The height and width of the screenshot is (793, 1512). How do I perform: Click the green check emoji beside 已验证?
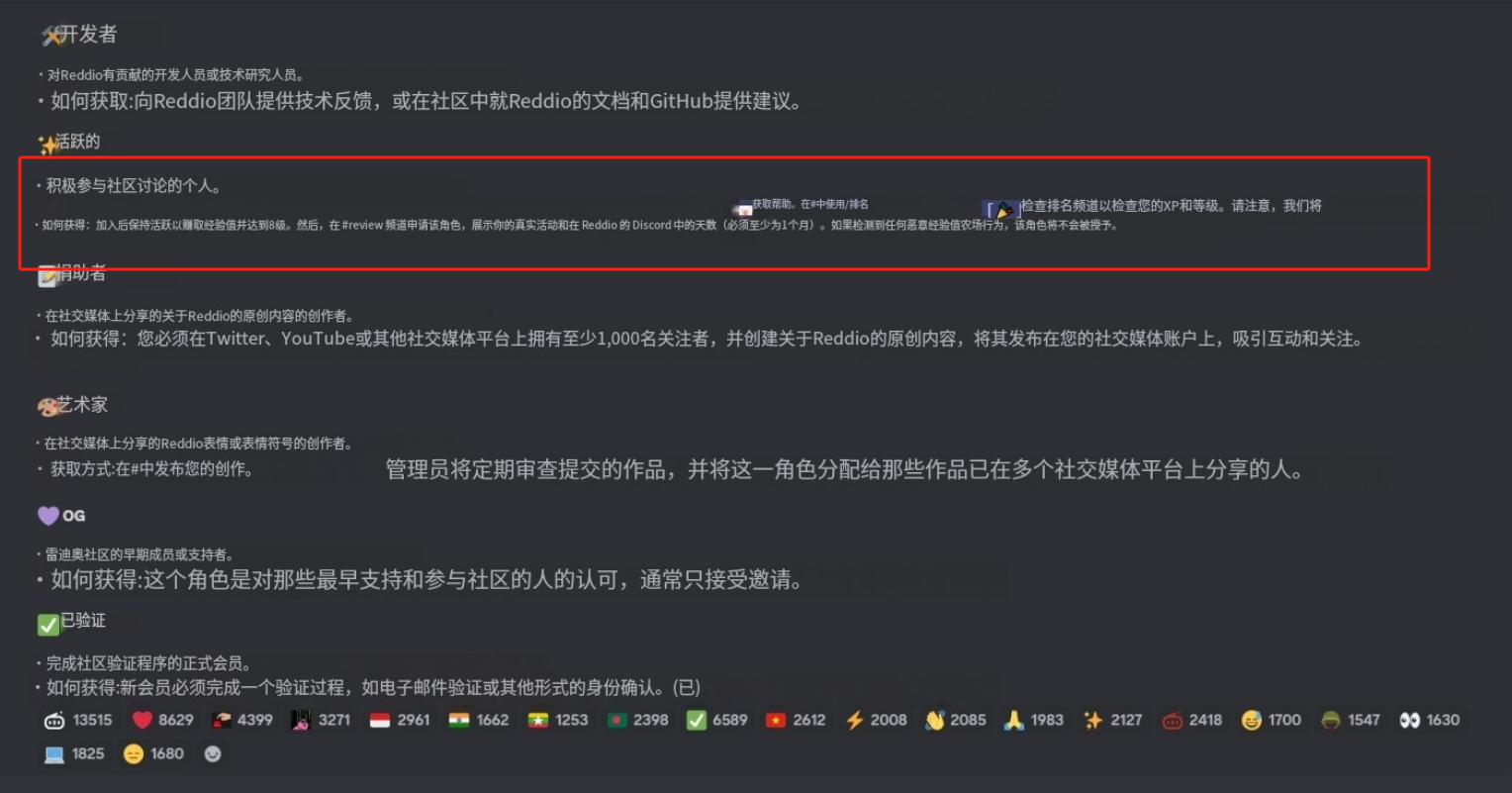(48, 625)
